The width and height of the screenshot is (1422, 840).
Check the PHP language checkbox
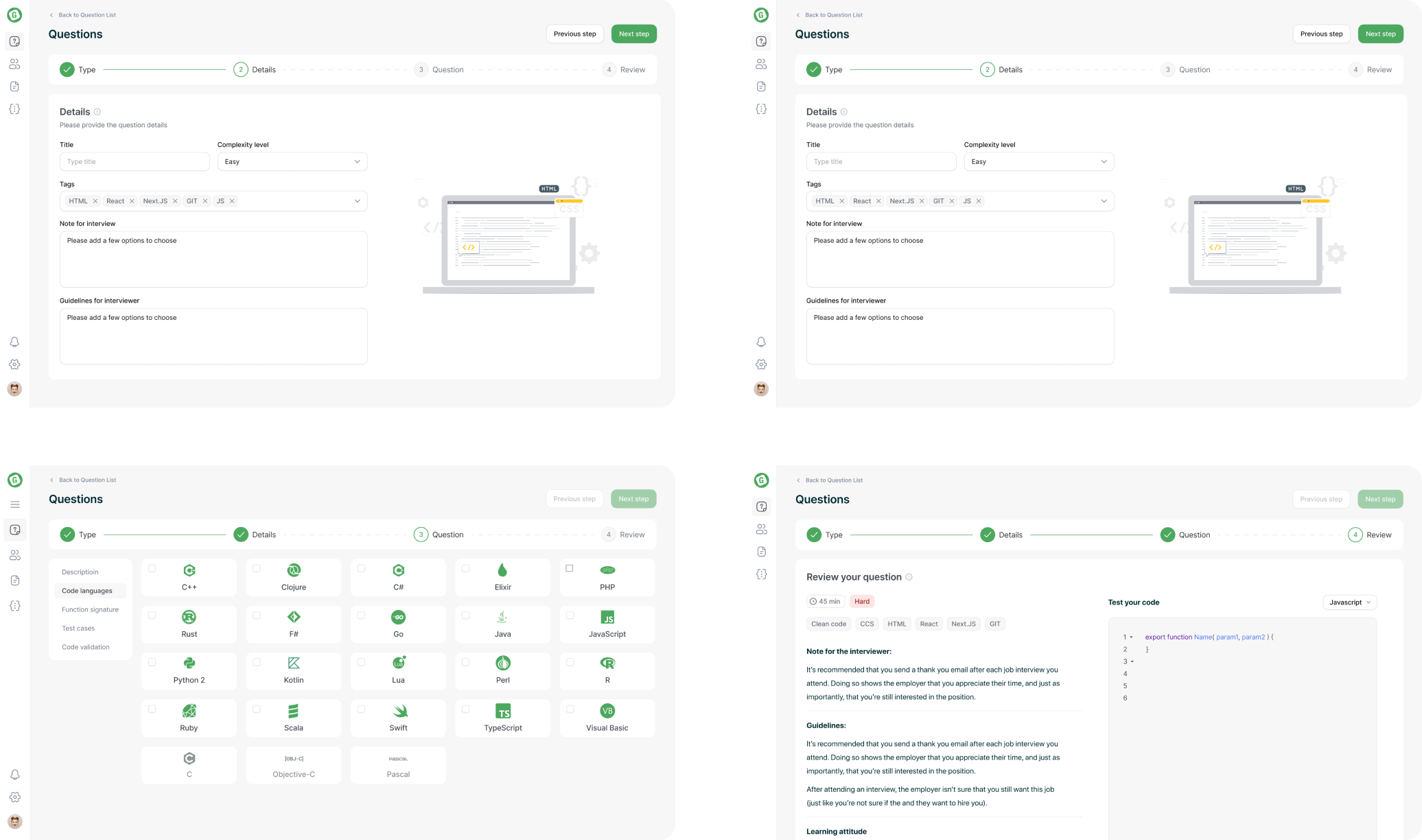pyautogui.click(x=569, y=568)
